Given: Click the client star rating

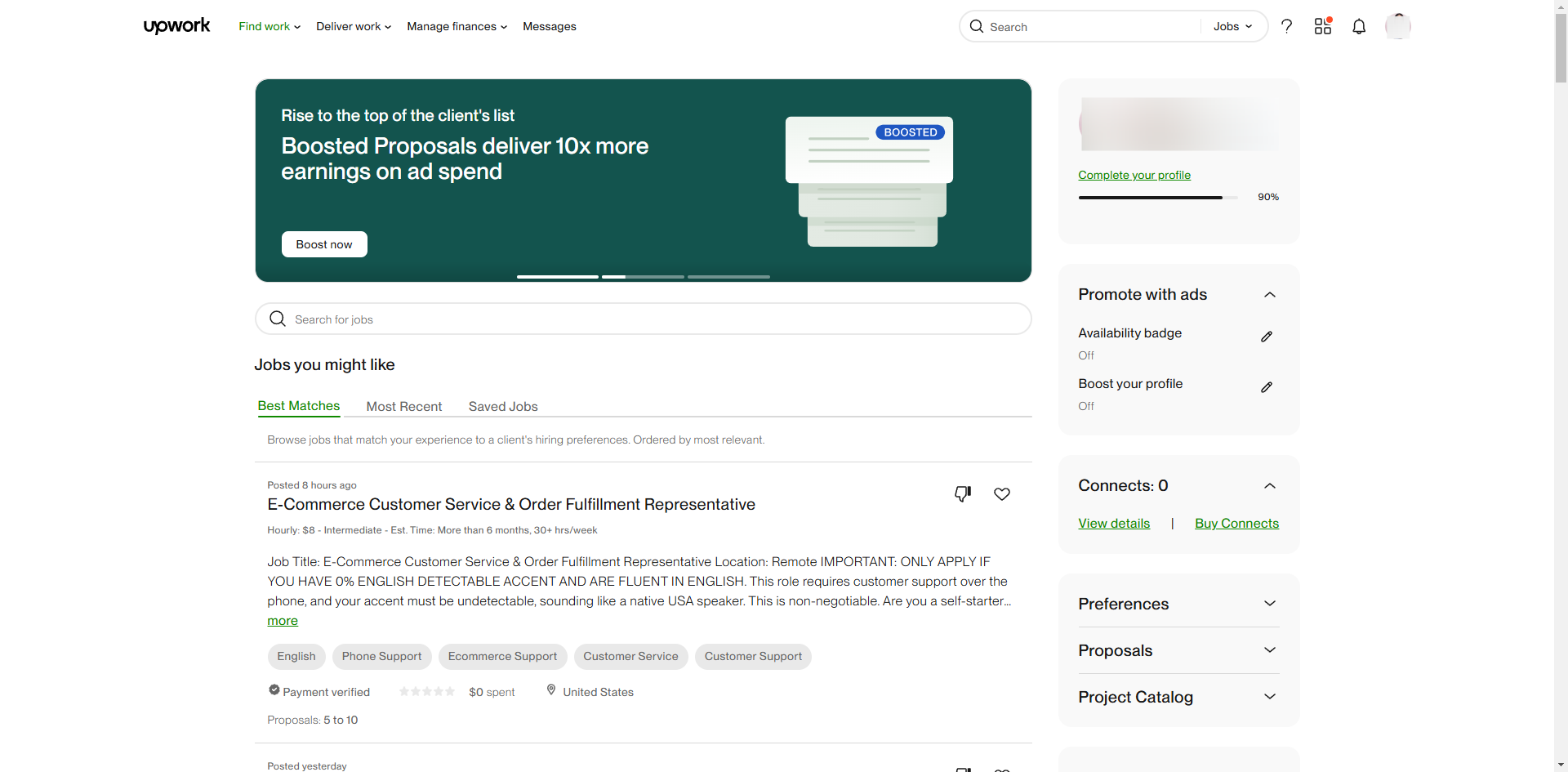Looking at the screenshot, I should 427,691.
